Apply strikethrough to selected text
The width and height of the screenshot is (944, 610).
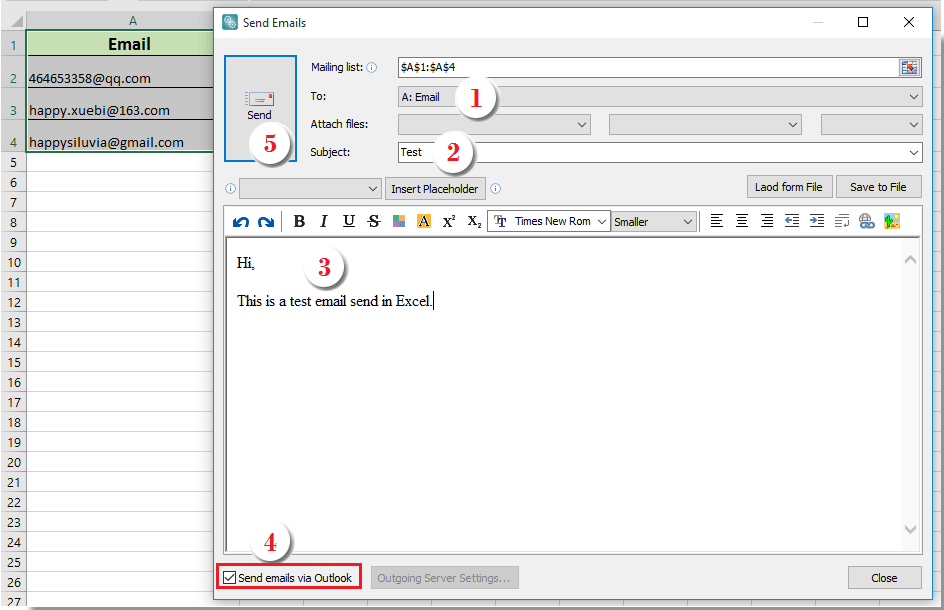tap(374, 221)
